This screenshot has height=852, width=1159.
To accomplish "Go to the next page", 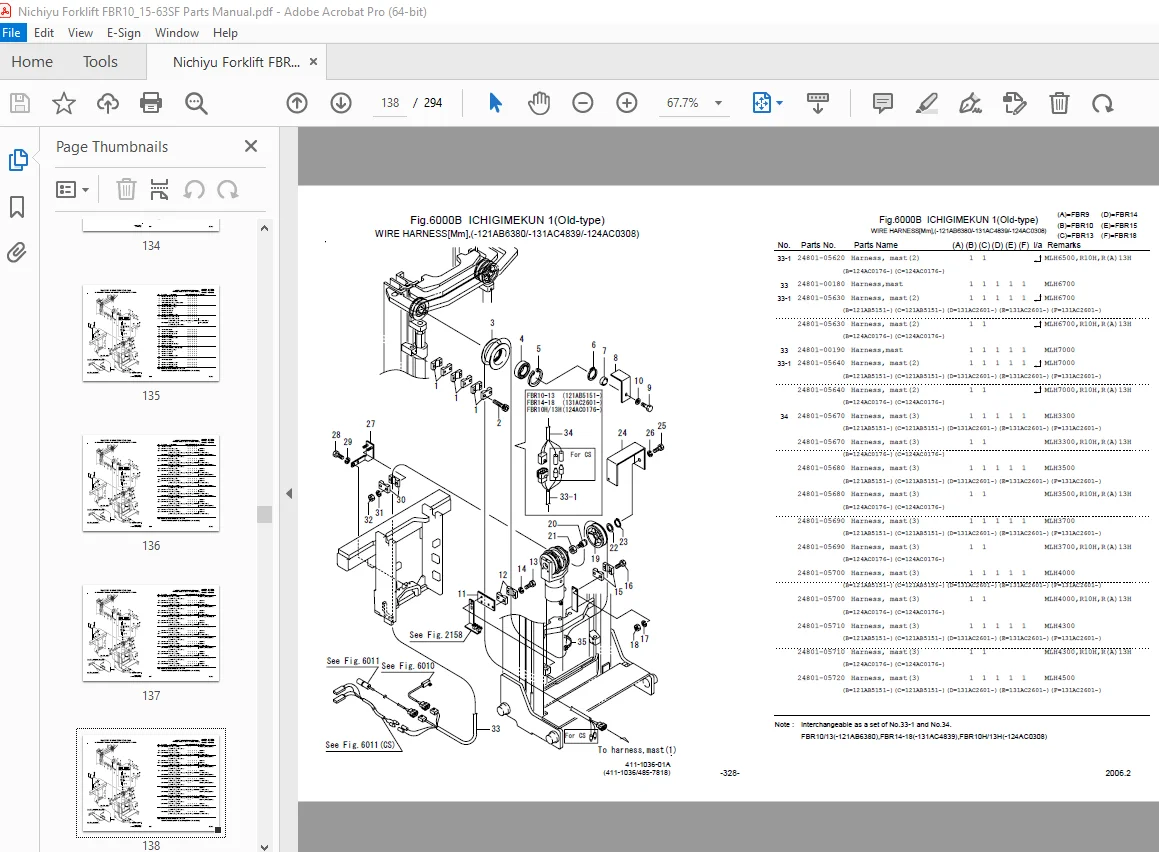I will coord(341,103).
